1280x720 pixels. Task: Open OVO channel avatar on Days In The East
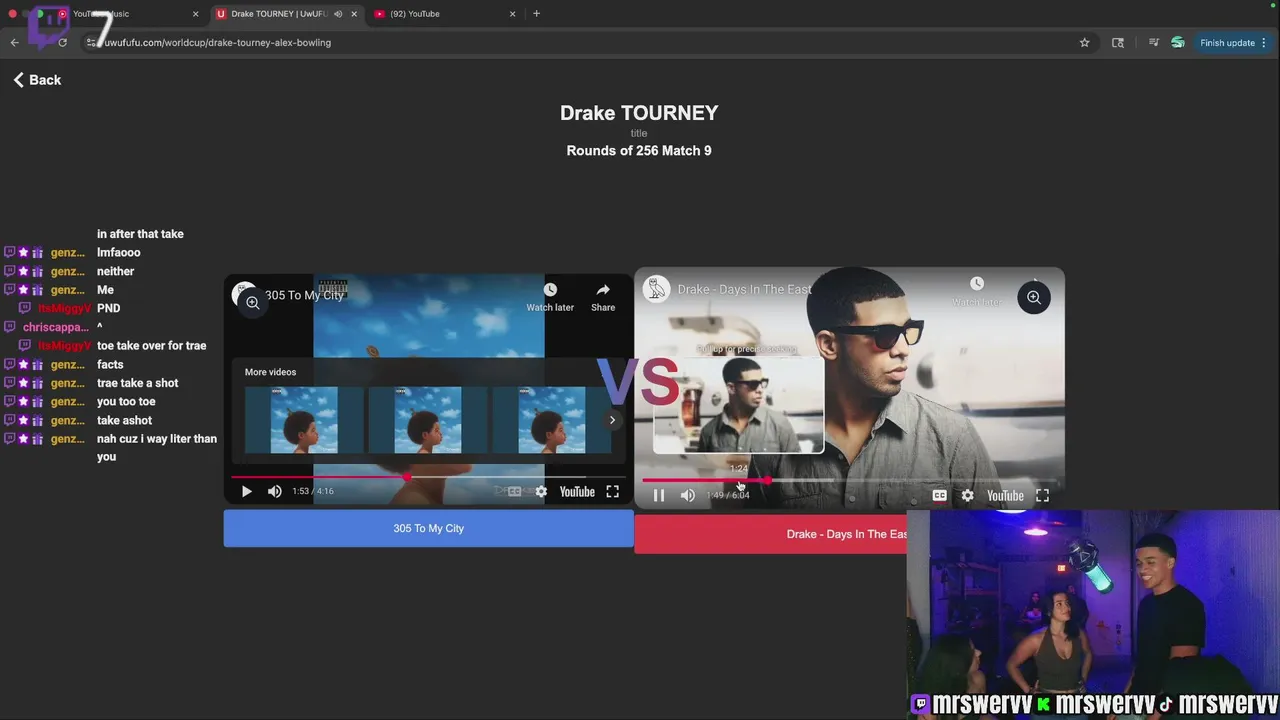pyautogui.click(x=657, y=289)
